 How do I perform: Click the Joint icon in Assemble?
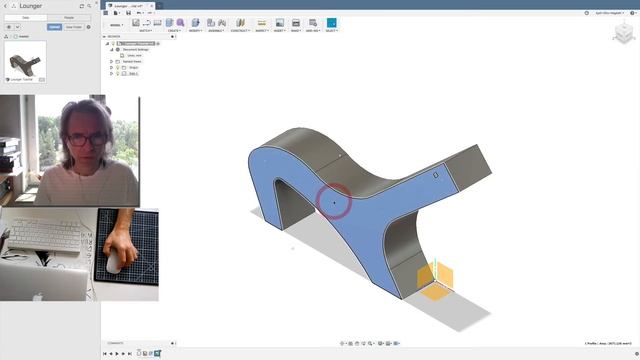point(222,23)
